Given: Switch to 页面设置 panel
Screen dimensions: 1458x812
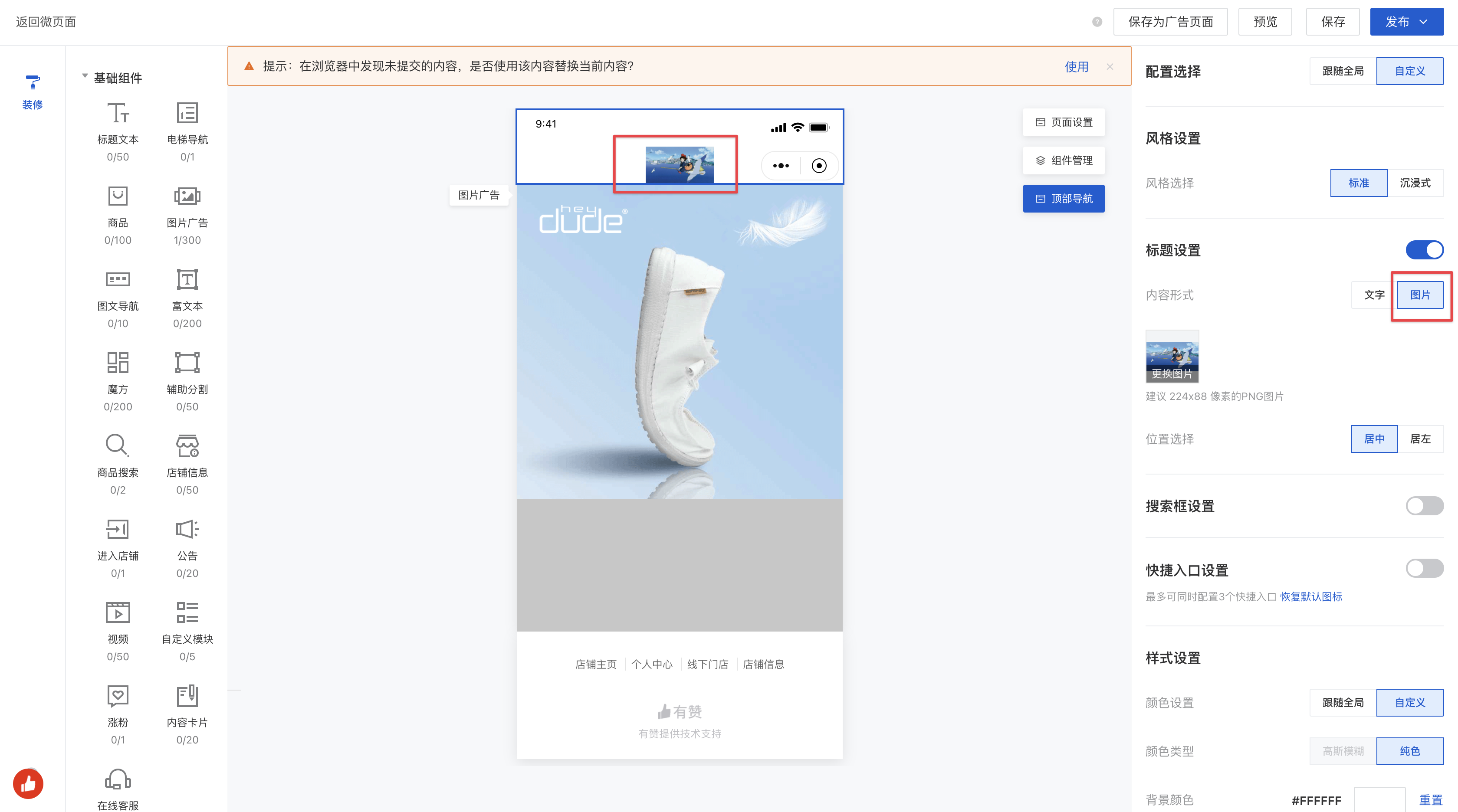Looking at the screenshot, I should (x=1064, y=122).
